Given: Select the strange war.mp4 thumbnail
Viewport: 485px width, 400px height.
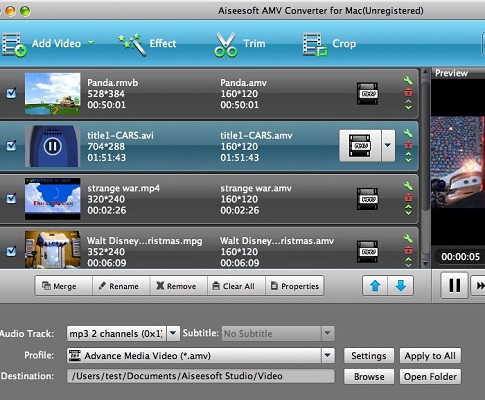Looking at the screenshot, I should (53, 199).
